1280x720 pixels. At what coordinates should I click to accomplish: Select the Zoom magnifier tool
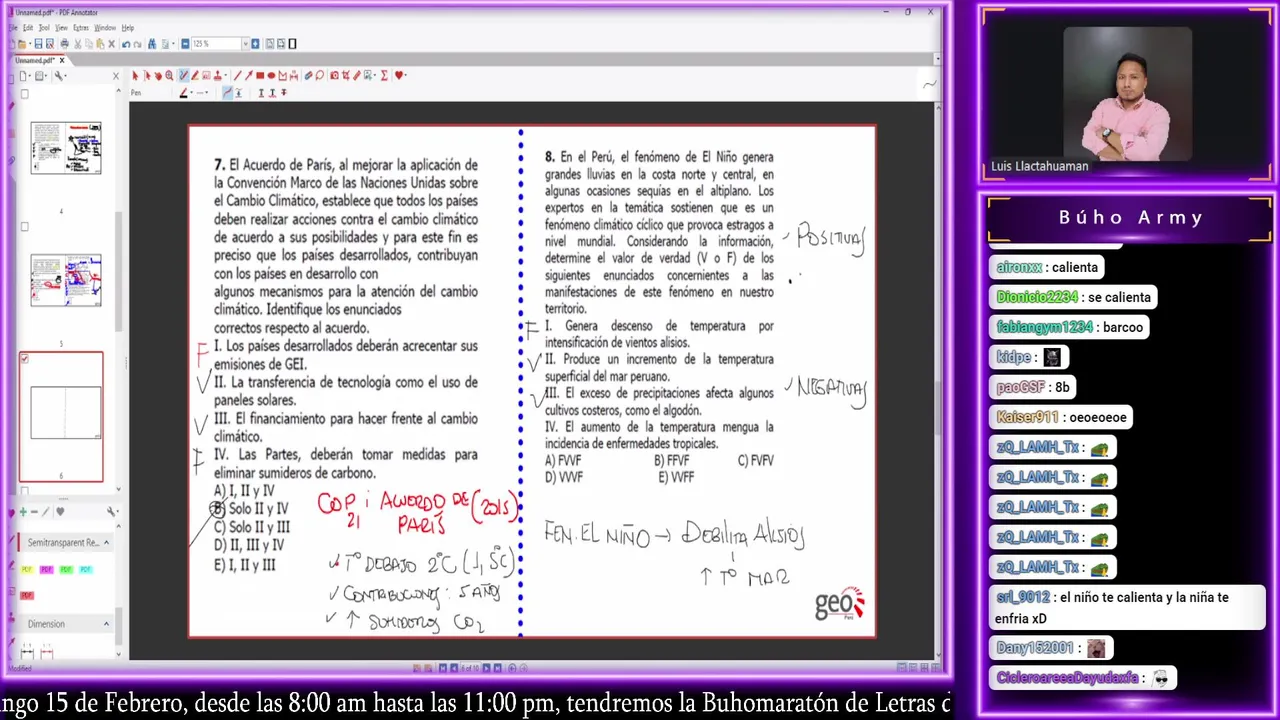(169, 76)
